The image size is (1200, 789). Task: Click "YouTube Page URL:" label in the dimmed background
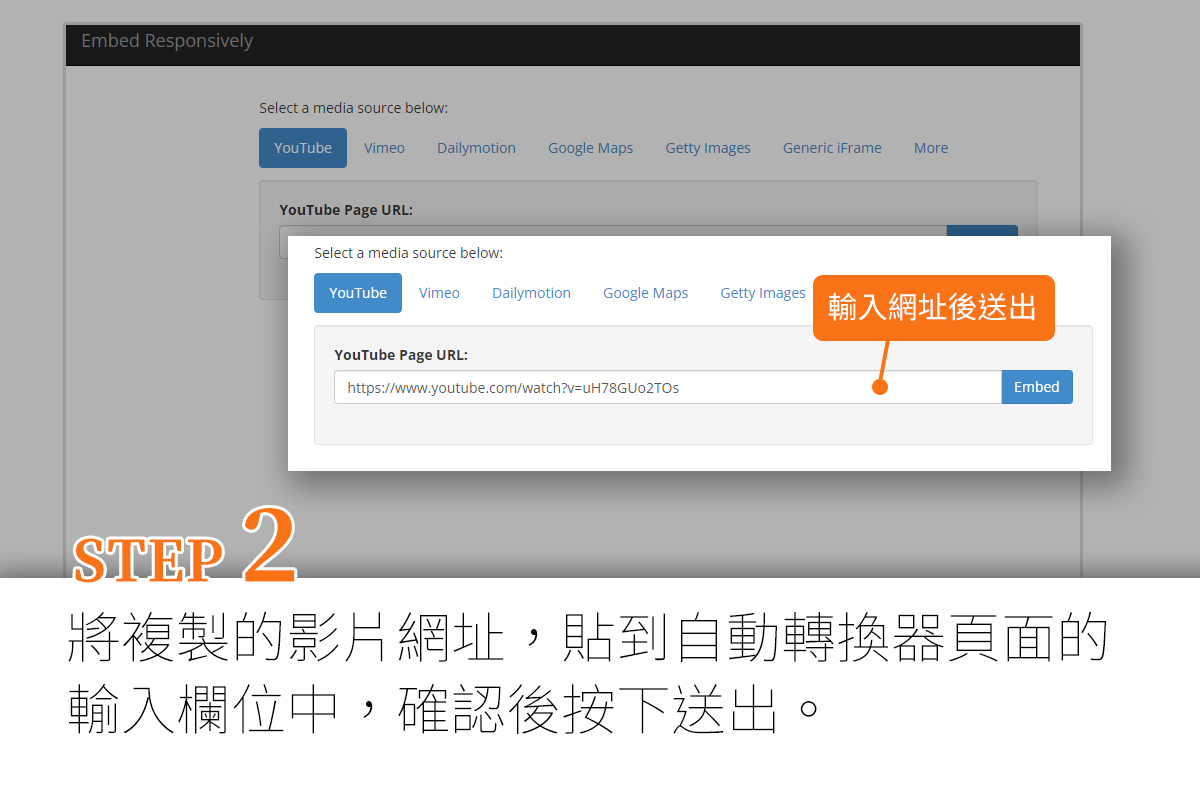(x=346, y=210)
